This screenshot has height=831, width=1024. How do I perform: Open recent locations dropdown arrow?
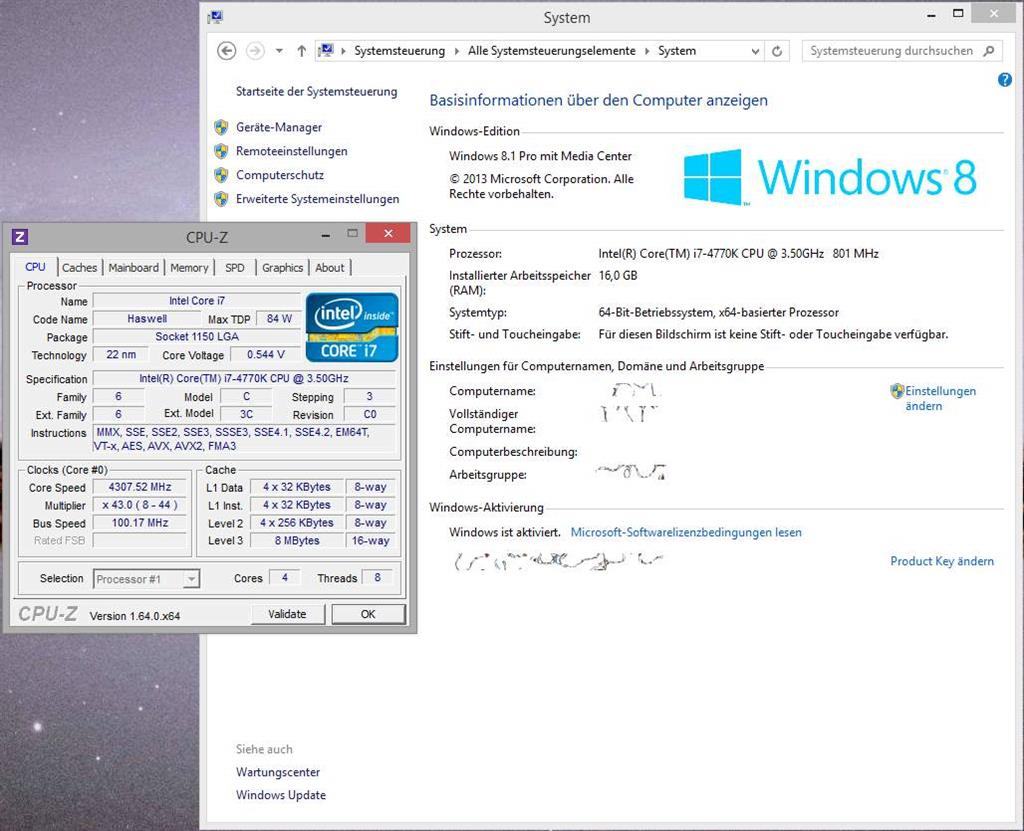279,51
